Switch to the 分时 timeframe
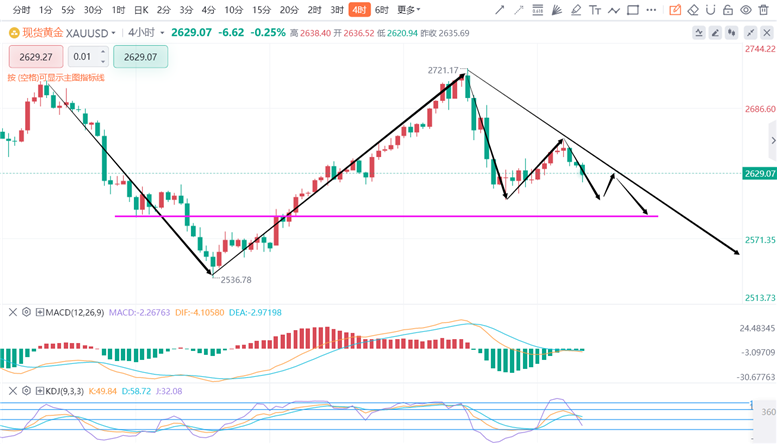The width and height of the screenshot is (777, 444). [21, 10]
